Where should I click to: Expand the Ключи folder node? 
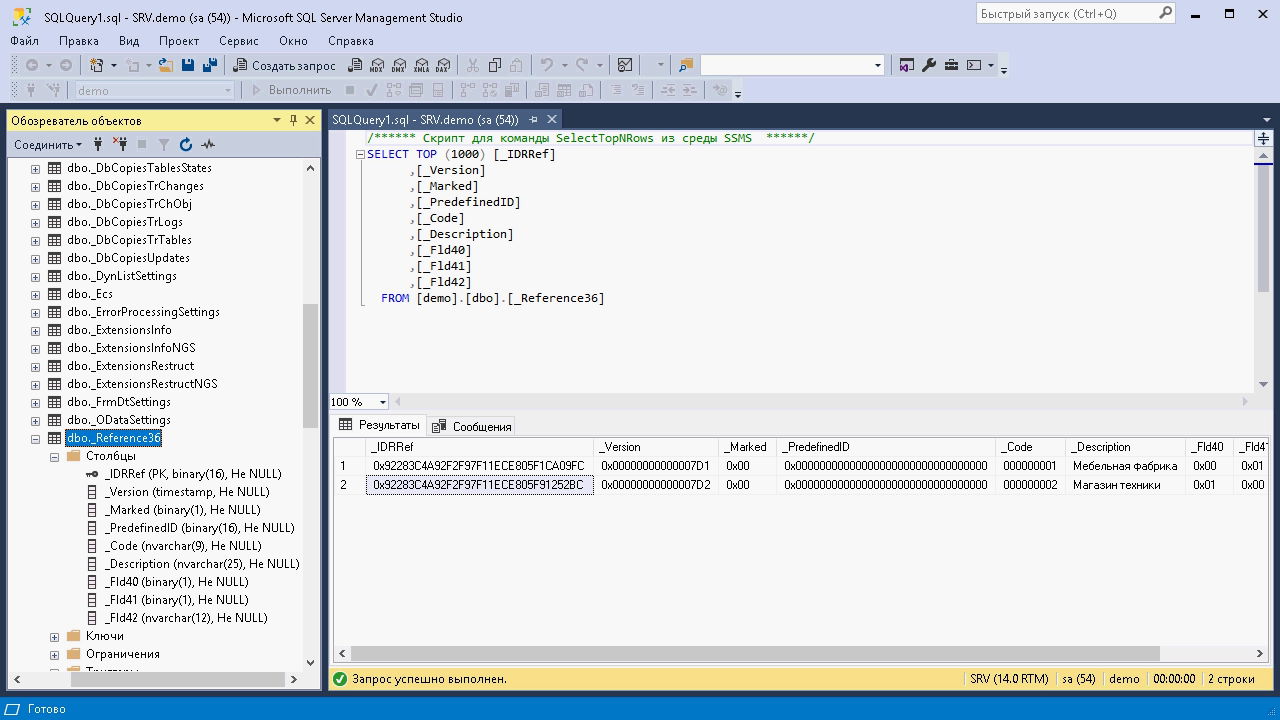[x=55, y=636]
